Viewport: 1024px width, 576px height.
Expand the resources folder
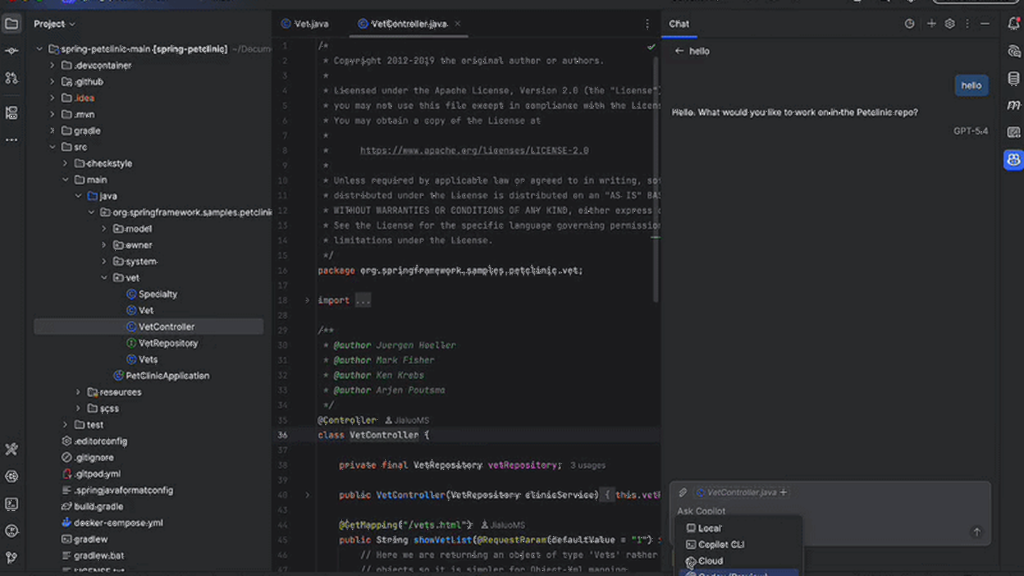coord(78,392)
